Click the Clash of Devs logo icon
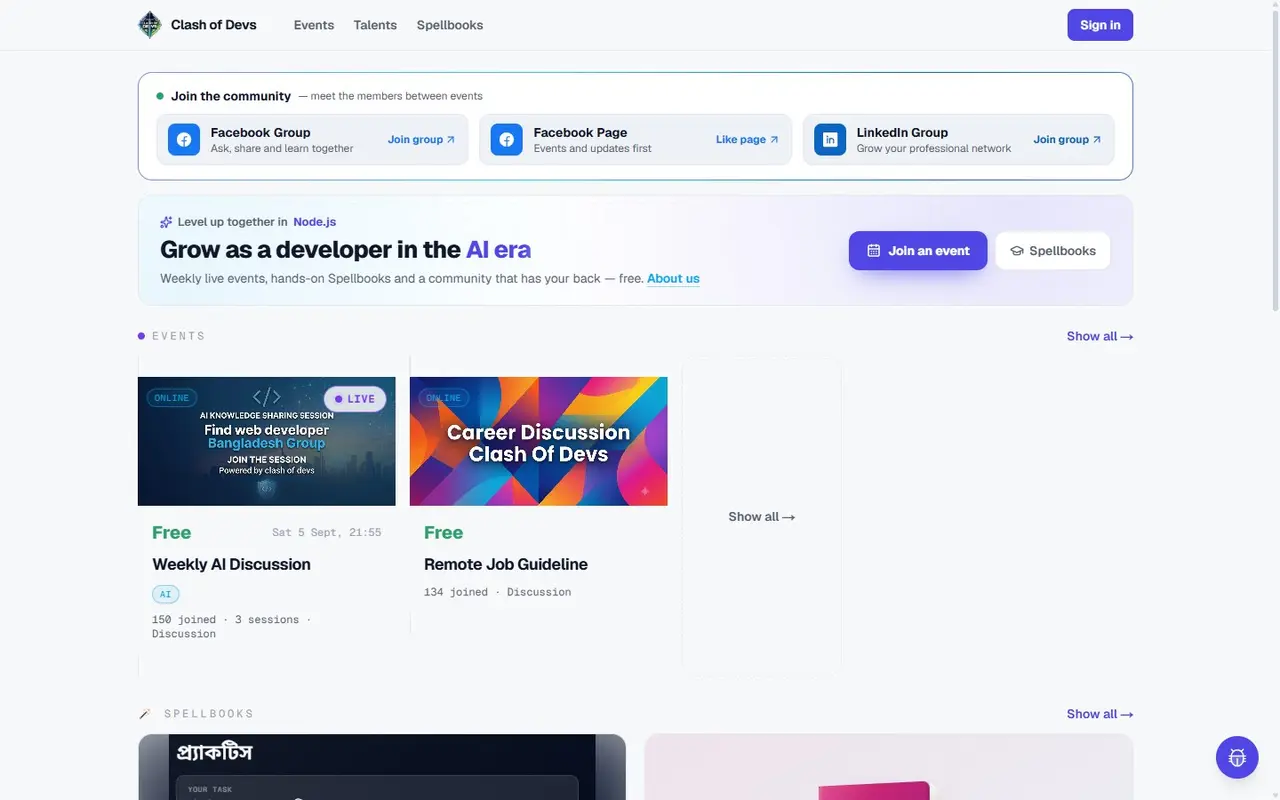The height and width of the screenshot is (800, 1280). coord(149,25)
